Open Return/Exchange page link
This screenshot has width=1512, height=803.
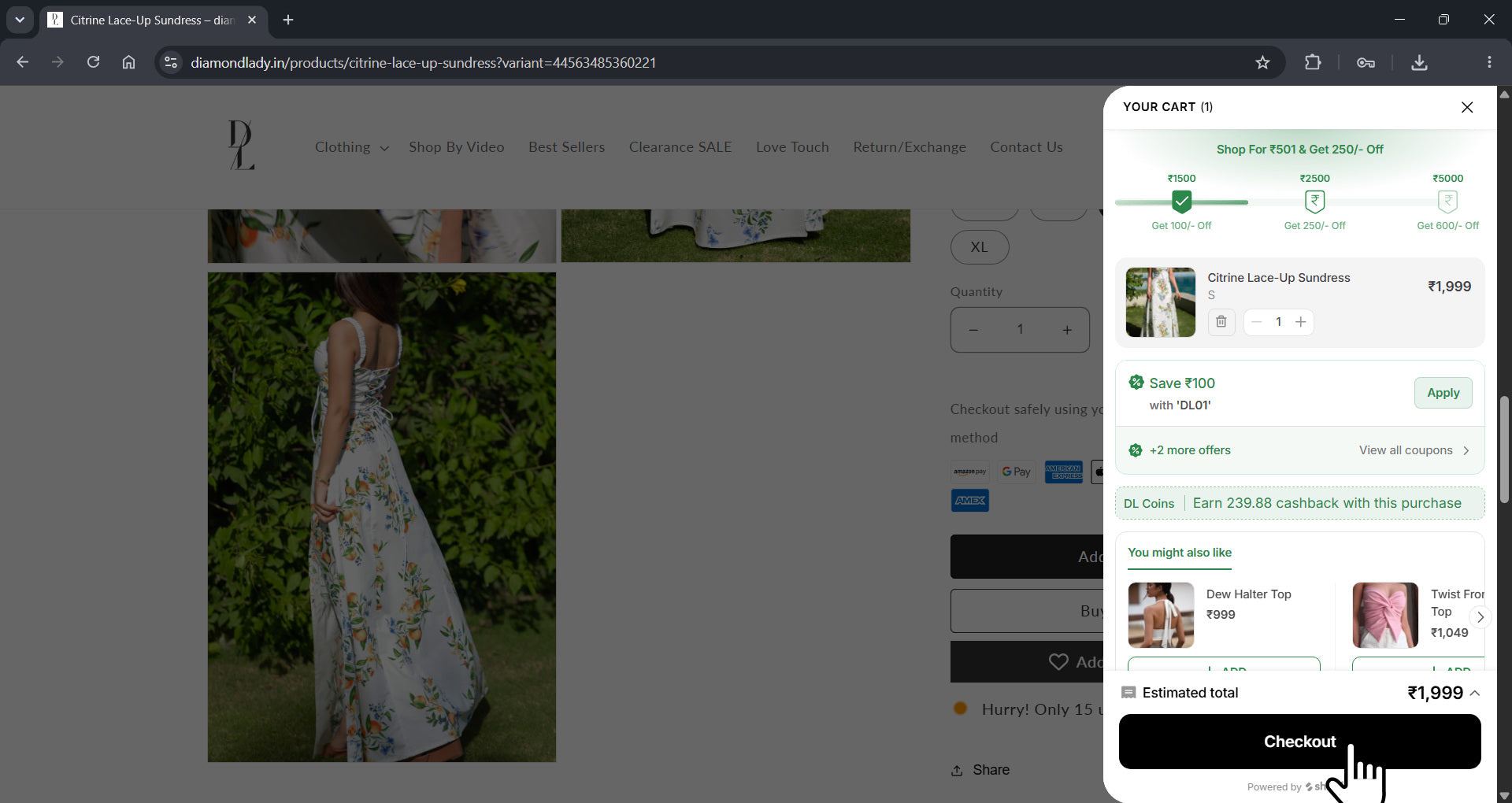(x=909, y=147)
